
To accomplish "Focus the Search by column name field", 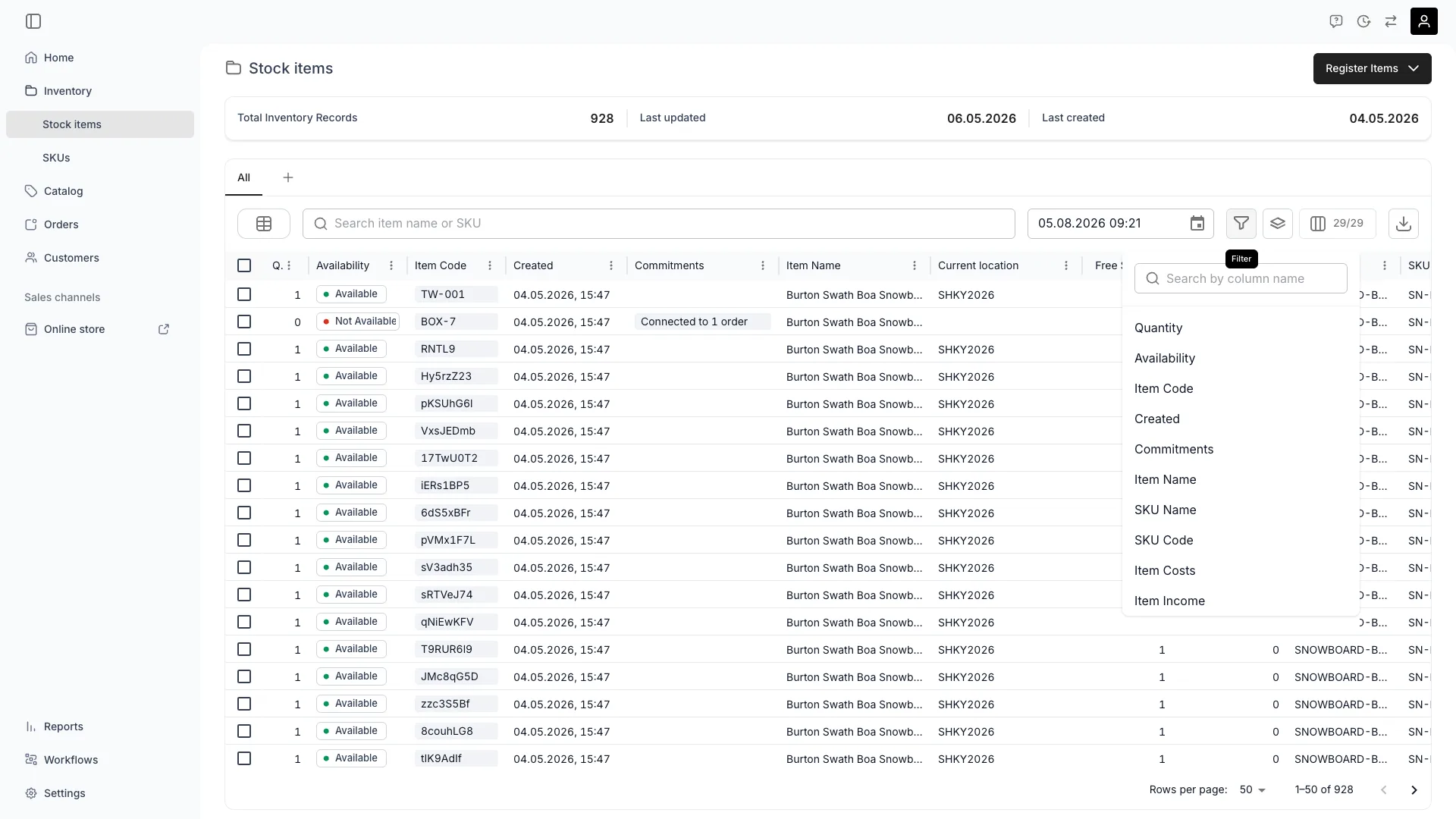I will pos(1241,278).
